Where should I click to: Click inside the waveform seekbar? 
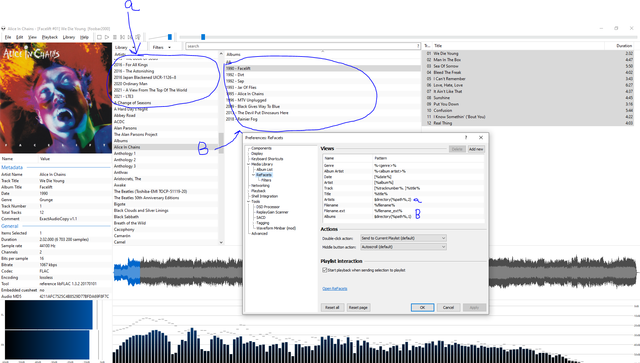(374, 271)
